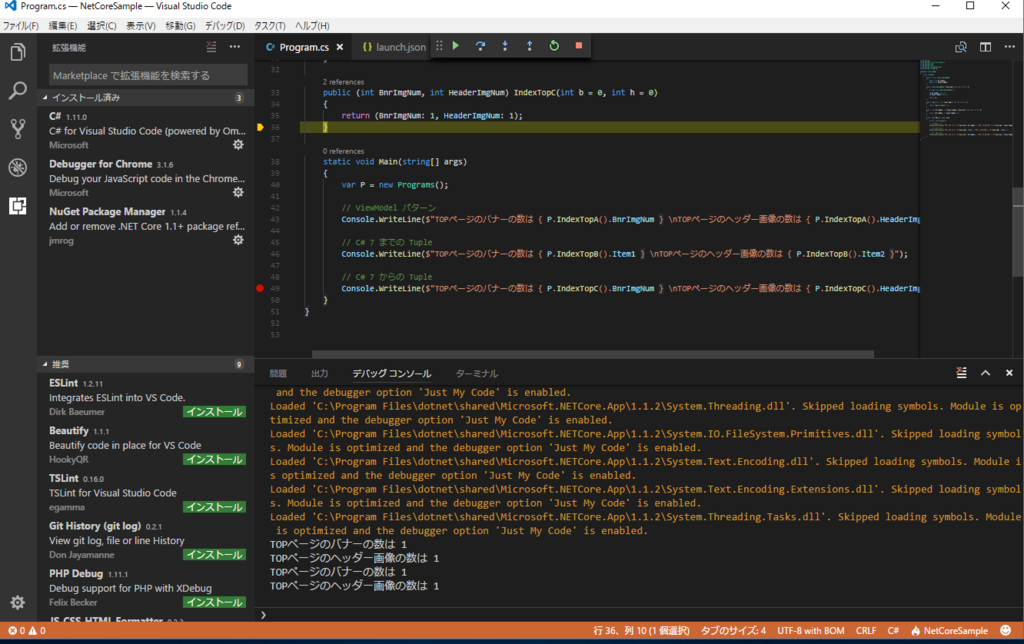This screenshot has height=644, width=1024.
Task: Stop the debug session
Action: click(x=579, y=46)
